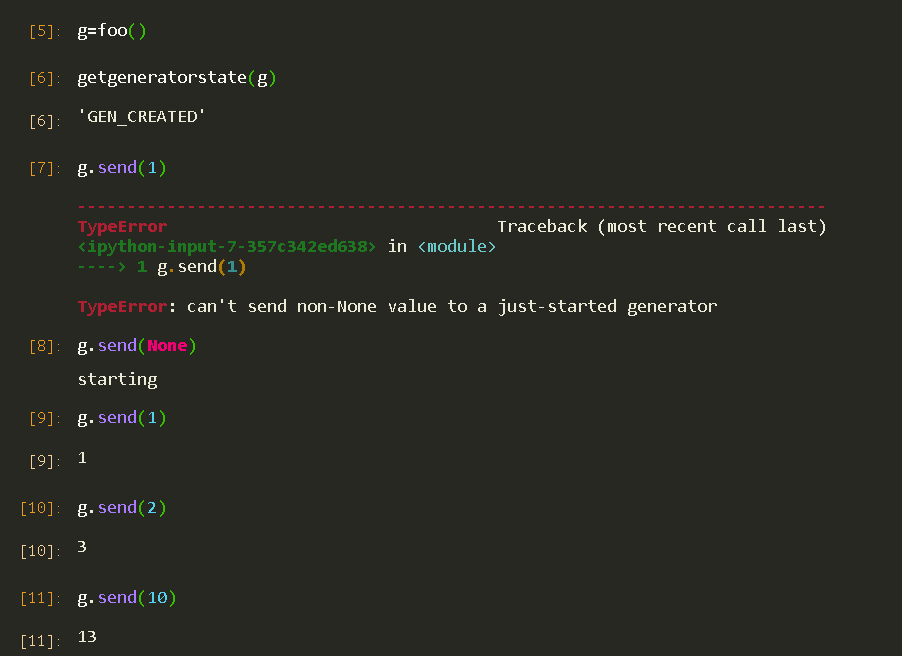The height and width of the screenshot is (656, 902).
Task: Click the arrow line showing g.send(1) in traceback
Action: click(162, 267)
